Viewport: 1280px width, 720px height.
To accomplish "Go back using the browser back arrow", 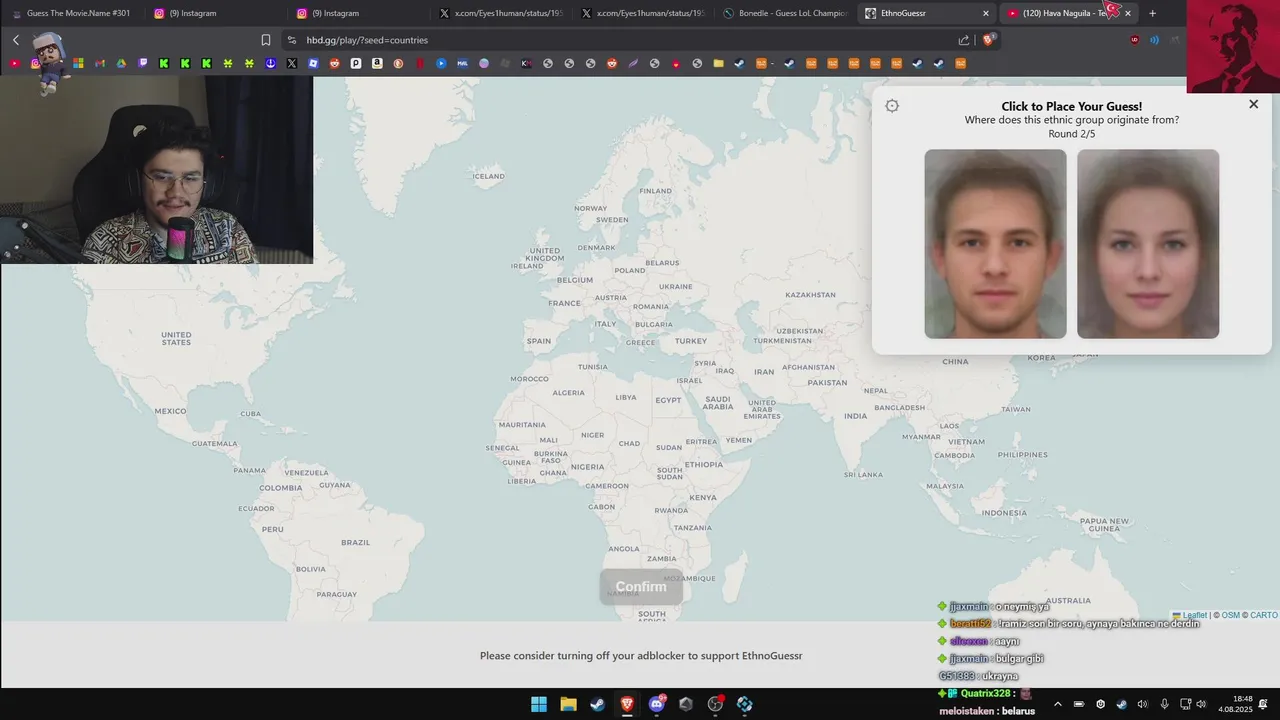I will click(x=16, y=40).
